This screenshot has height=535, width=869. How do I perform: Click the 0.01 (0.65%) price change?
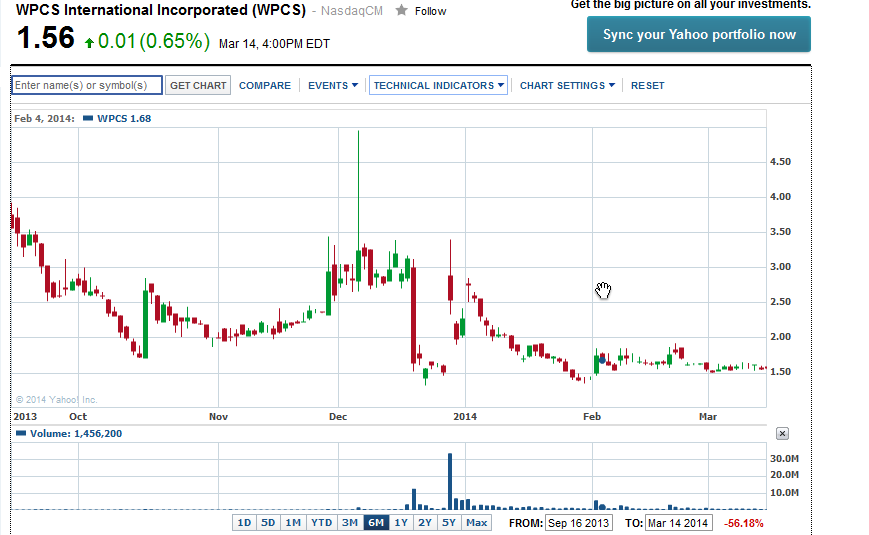(154, 41)
